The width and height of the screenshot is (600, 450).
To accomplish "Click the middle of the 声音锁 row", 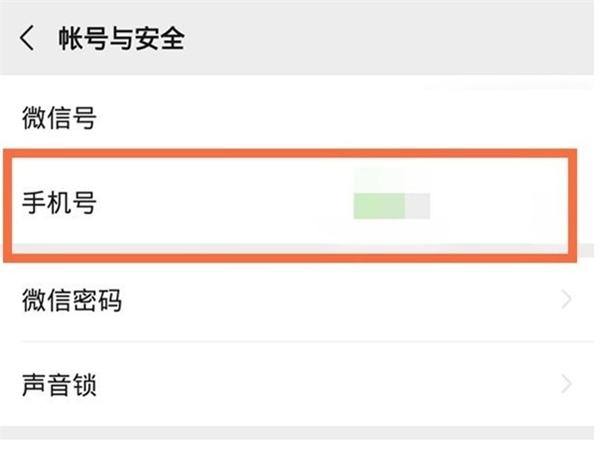I will point(300,384).
